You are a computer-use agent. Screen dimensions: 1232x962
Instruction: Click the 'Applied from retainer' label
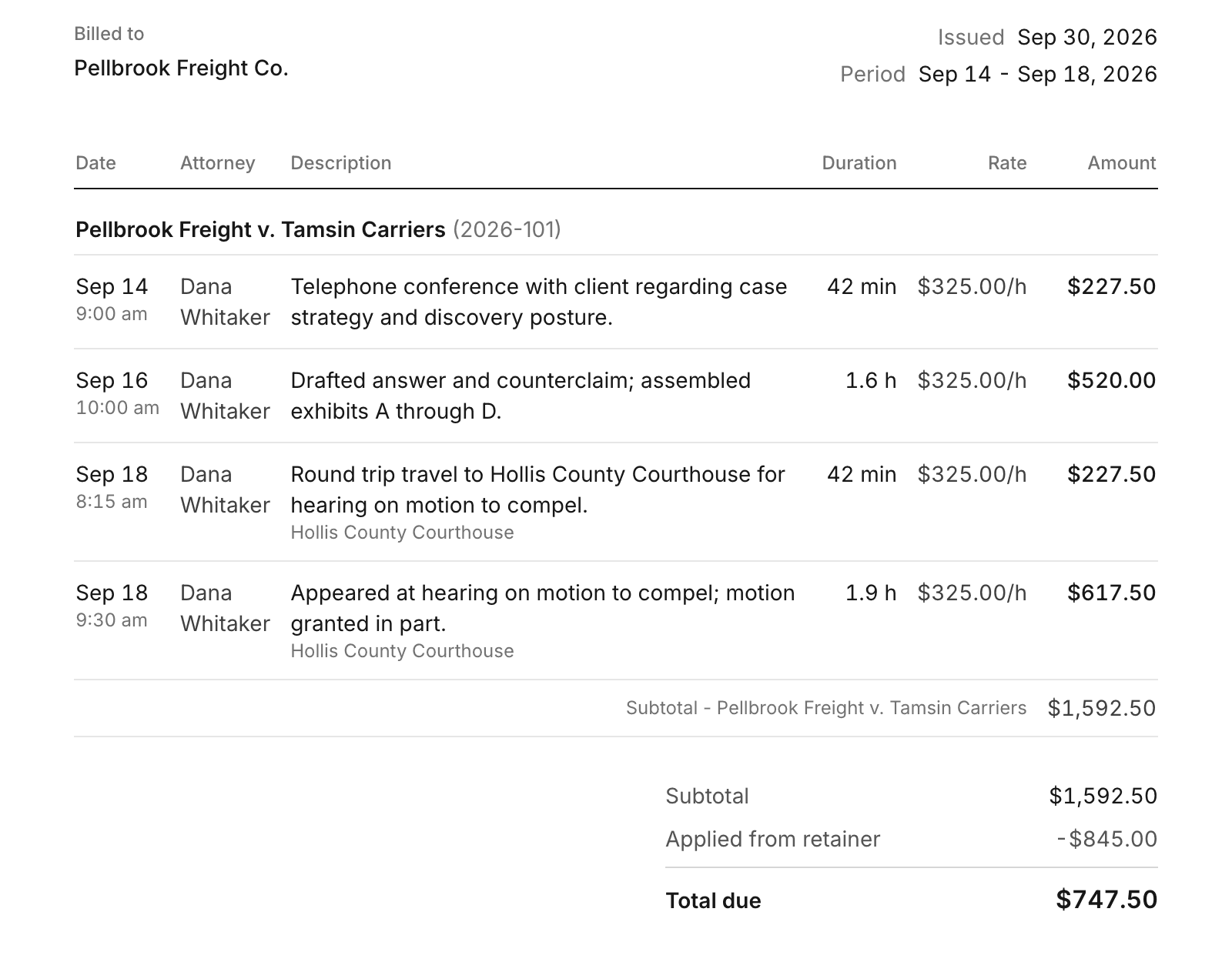[x=772, y=839]
